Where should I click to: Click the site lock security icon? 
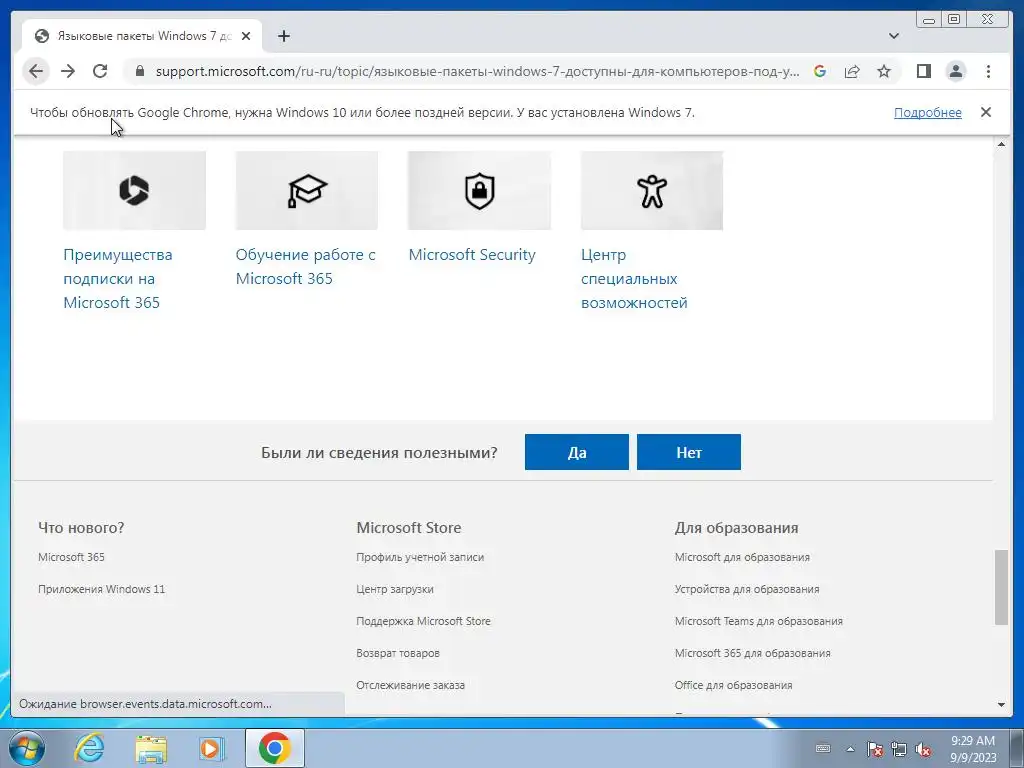(139, 71)
